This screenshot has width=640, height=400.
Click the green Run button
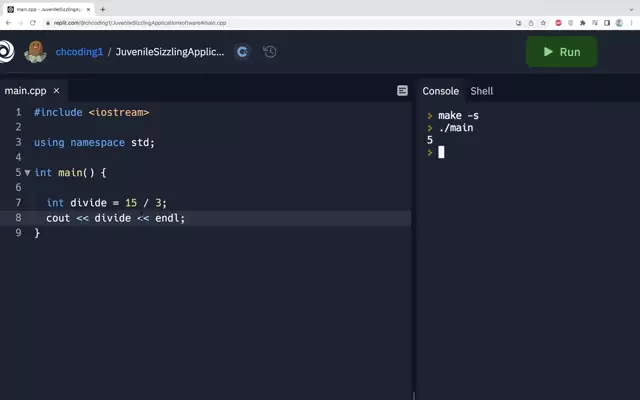pos(562,52)
